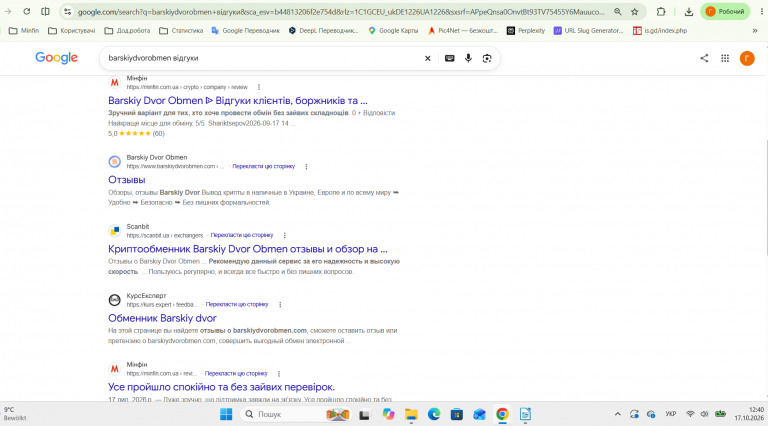The width and height of the screenshot is (768, 426).
Task: Open options menu for first Мінфін result
Action: coord(259,87)
